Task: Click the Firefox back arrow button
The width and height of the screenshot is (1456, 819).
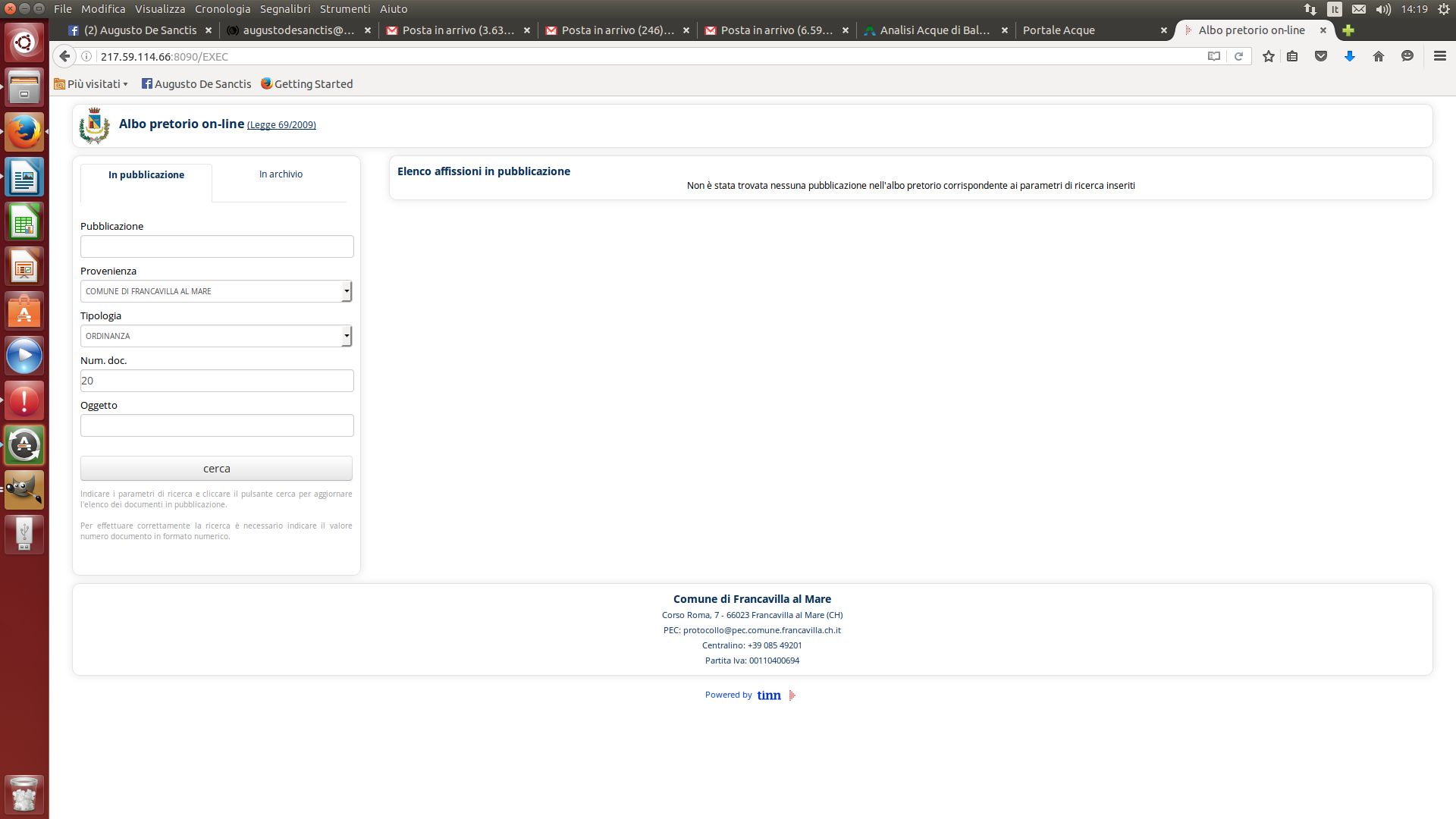Action: pos(65,56)
